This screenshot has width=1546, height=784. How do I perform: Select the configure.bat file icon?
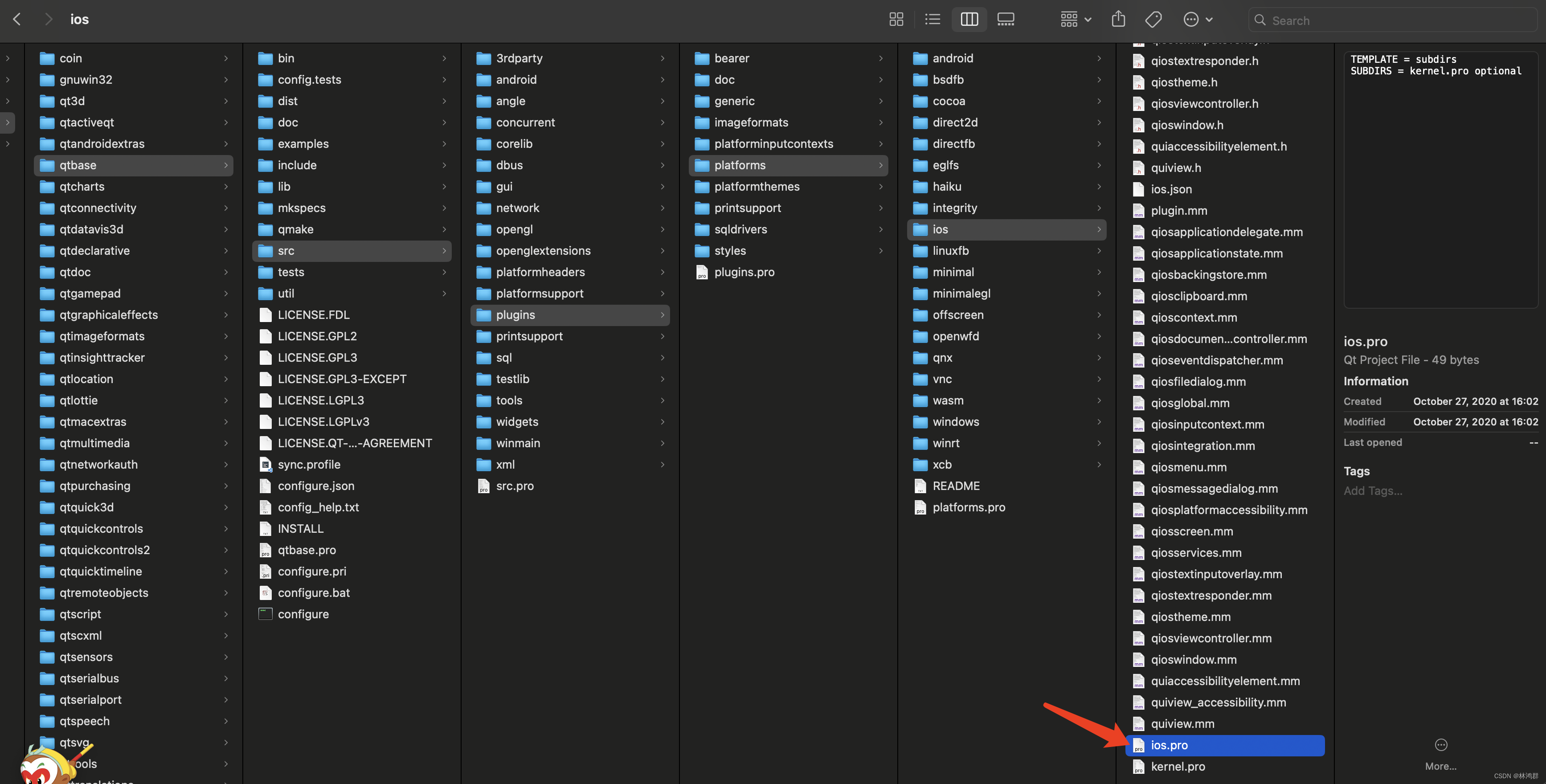pyautogui.click(x=265, y=592)
